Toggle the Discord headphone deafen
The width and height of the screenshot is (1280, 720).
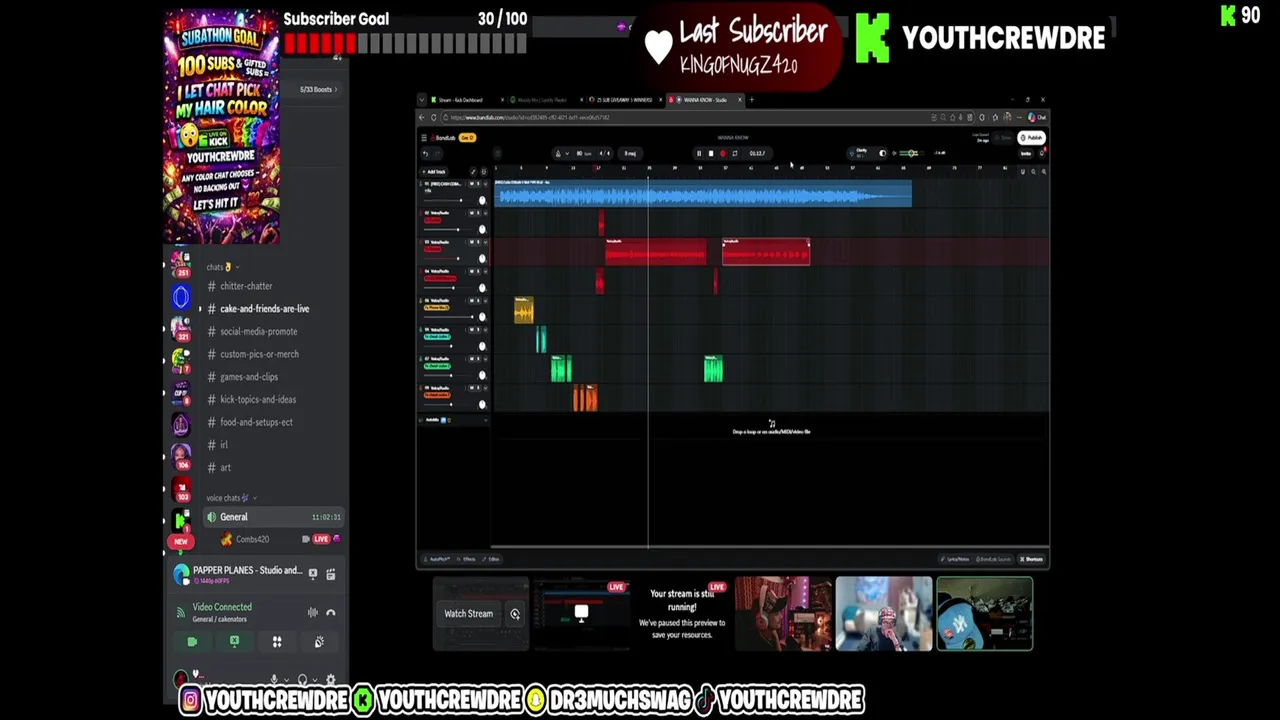tap(302, 680)
